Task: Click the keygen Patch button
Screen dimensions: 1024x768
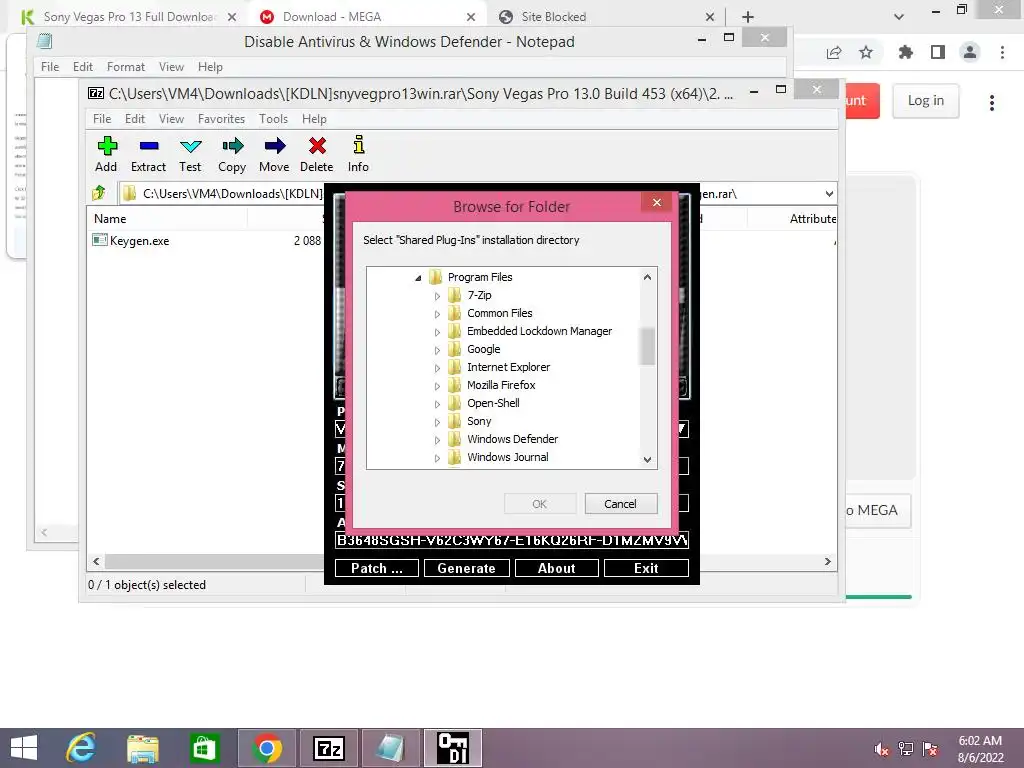Action: 377,568
